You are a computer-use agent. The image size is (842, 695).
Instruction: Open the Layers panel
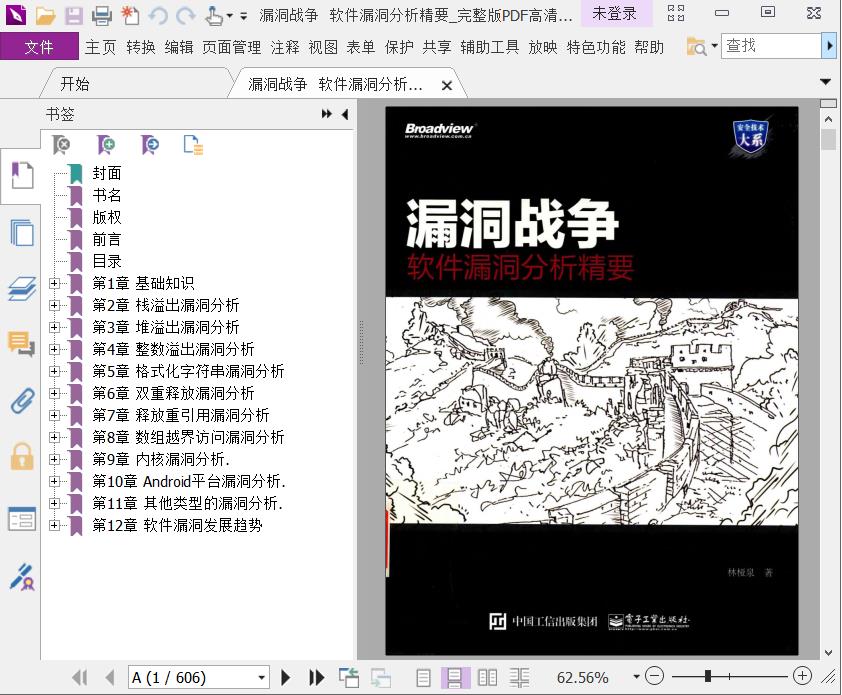pos(21,288)
